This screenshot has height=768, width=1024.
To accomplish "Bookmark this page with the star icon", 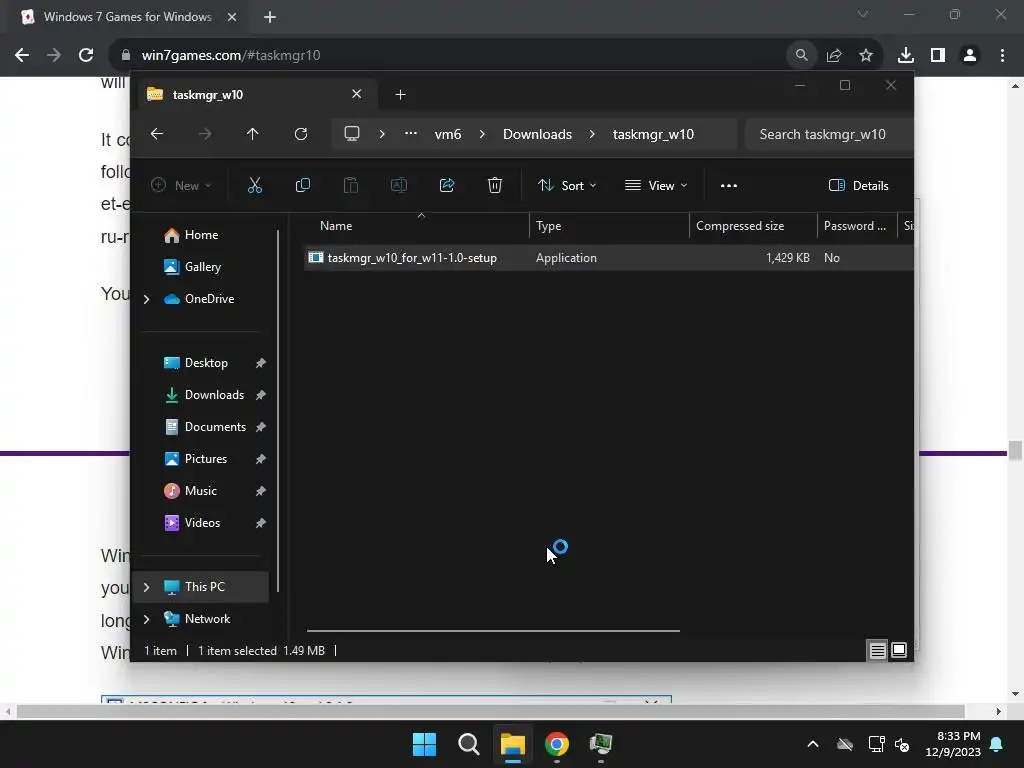I will click(x=866, y=55).
